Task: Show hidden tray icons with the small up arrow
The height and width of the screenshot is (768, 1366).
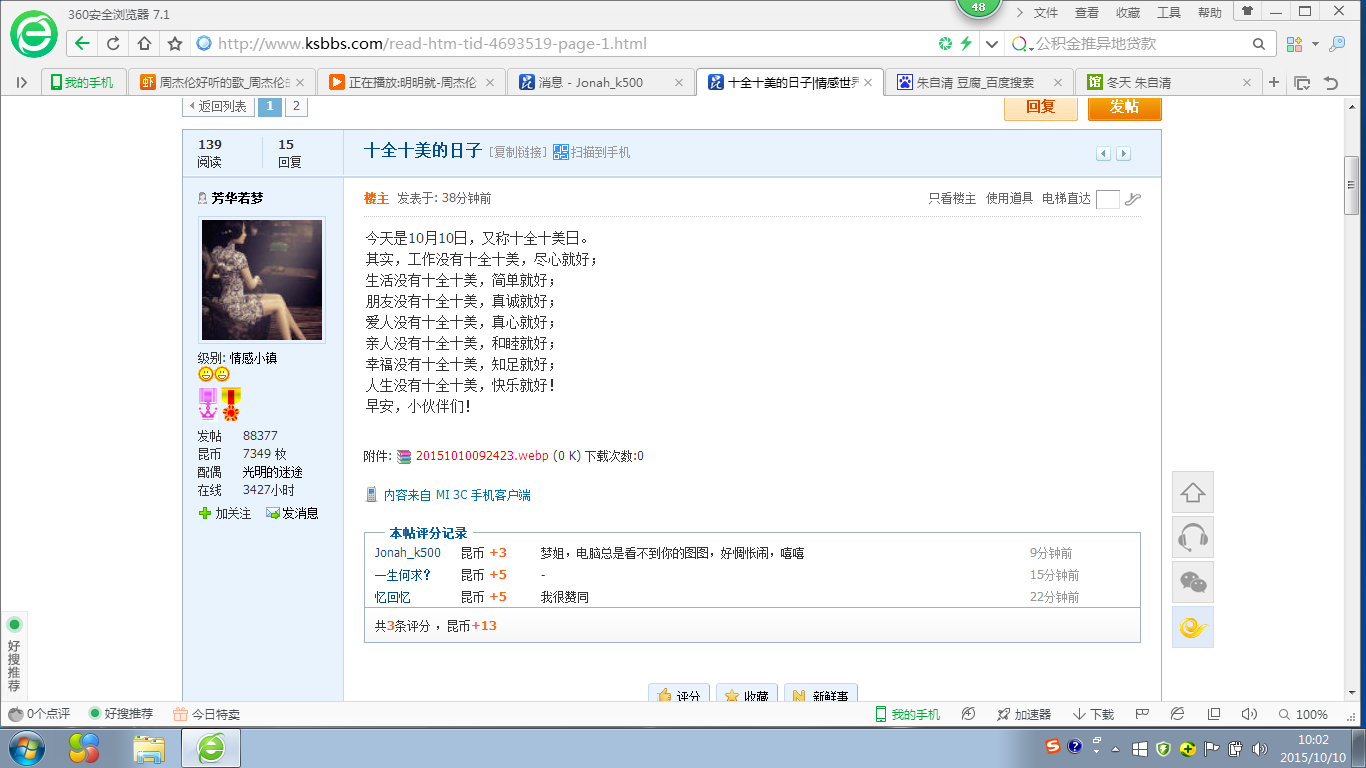Action: pyautogui.click(x=1118, y=748)
